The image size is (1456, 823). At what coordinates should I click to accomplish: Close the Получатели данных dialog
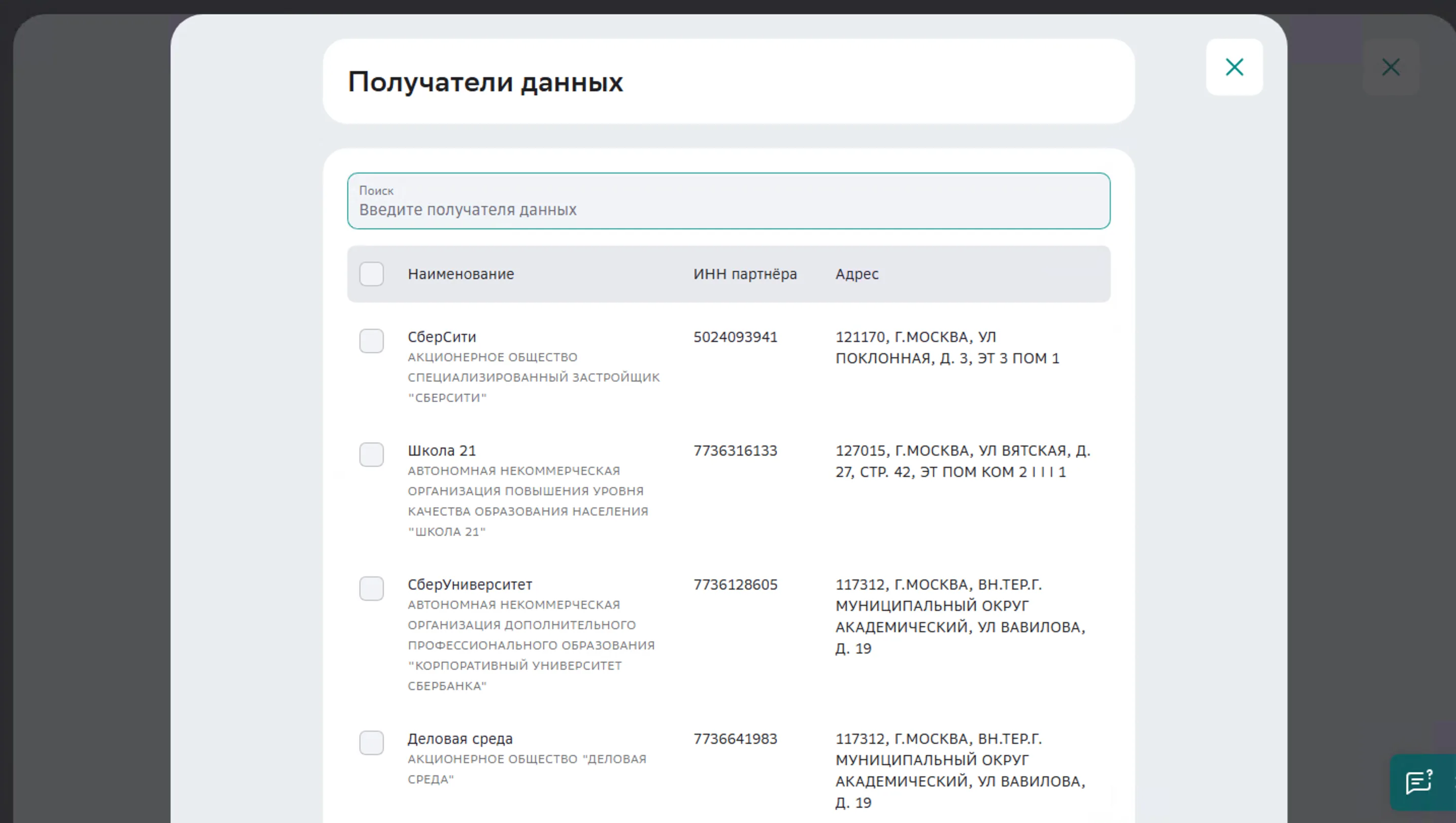pyautogui.click(x=1234, y=67)
